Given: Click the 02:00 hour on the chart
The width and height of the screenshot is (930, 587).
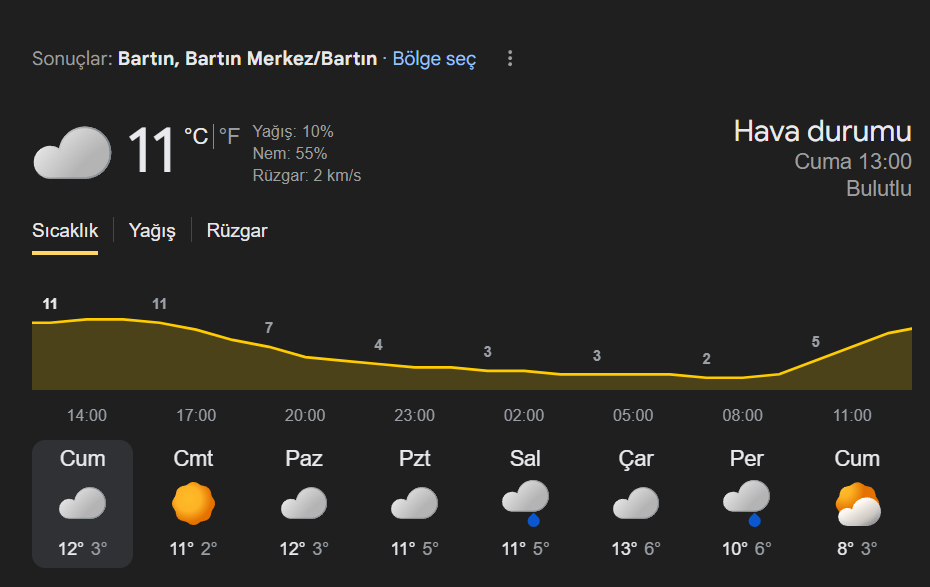Looking at the screenshot, I should pyautogui.click(x=524, y=415).
